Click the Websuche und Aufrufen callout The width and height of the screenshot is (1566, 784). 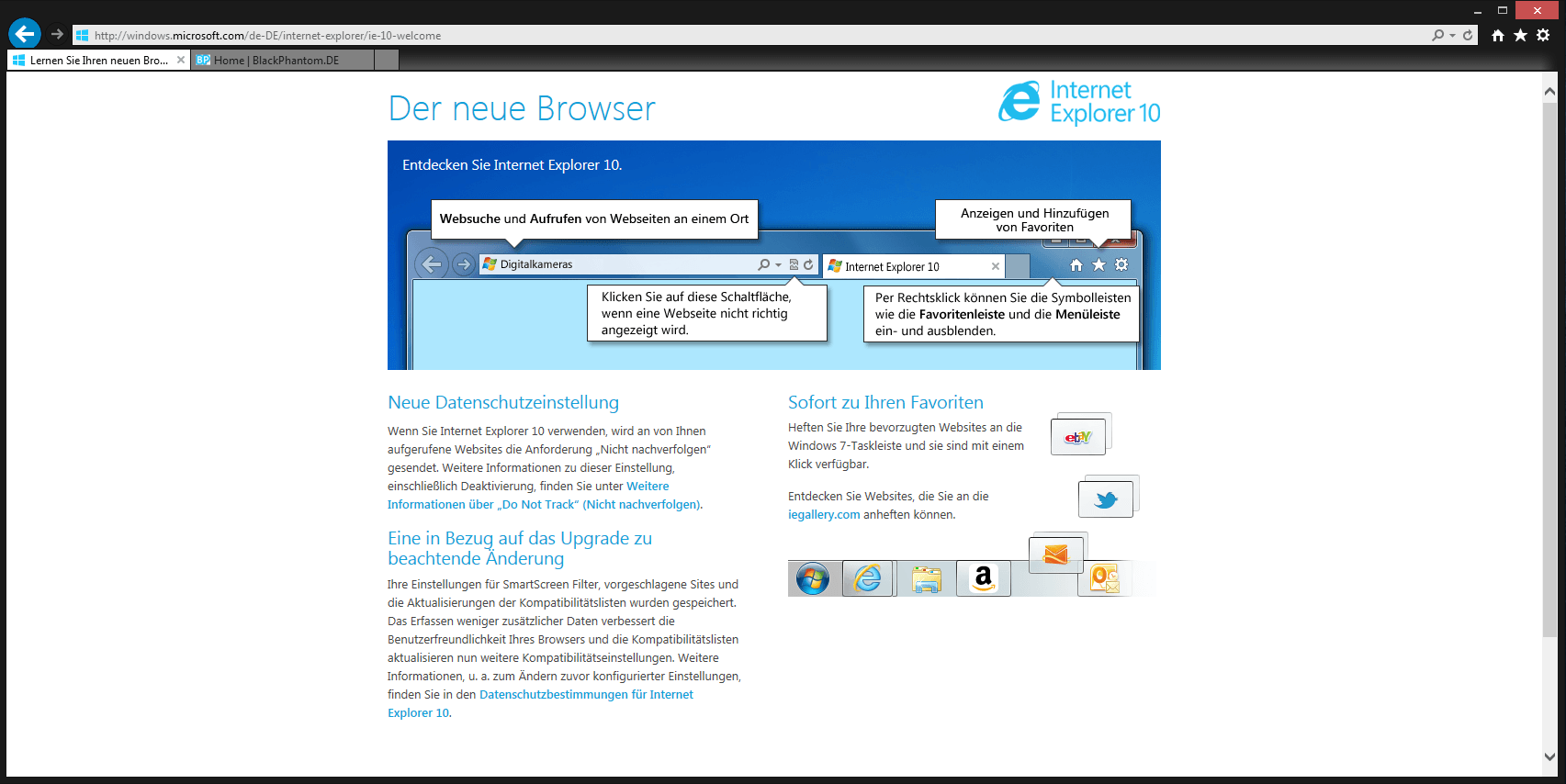[594, 218]
